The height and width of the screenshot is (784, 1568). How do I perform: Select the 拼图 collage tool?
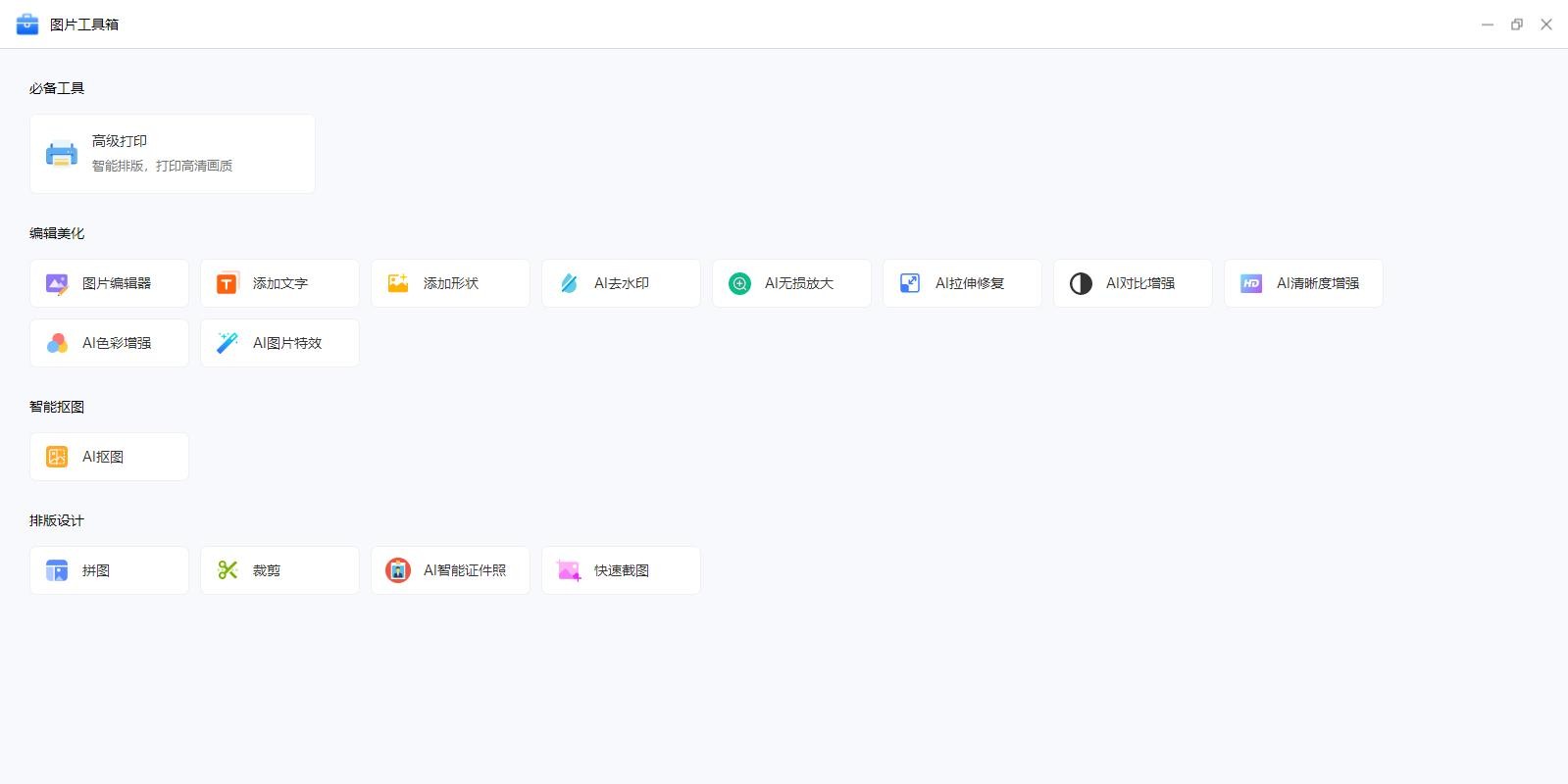109,570
